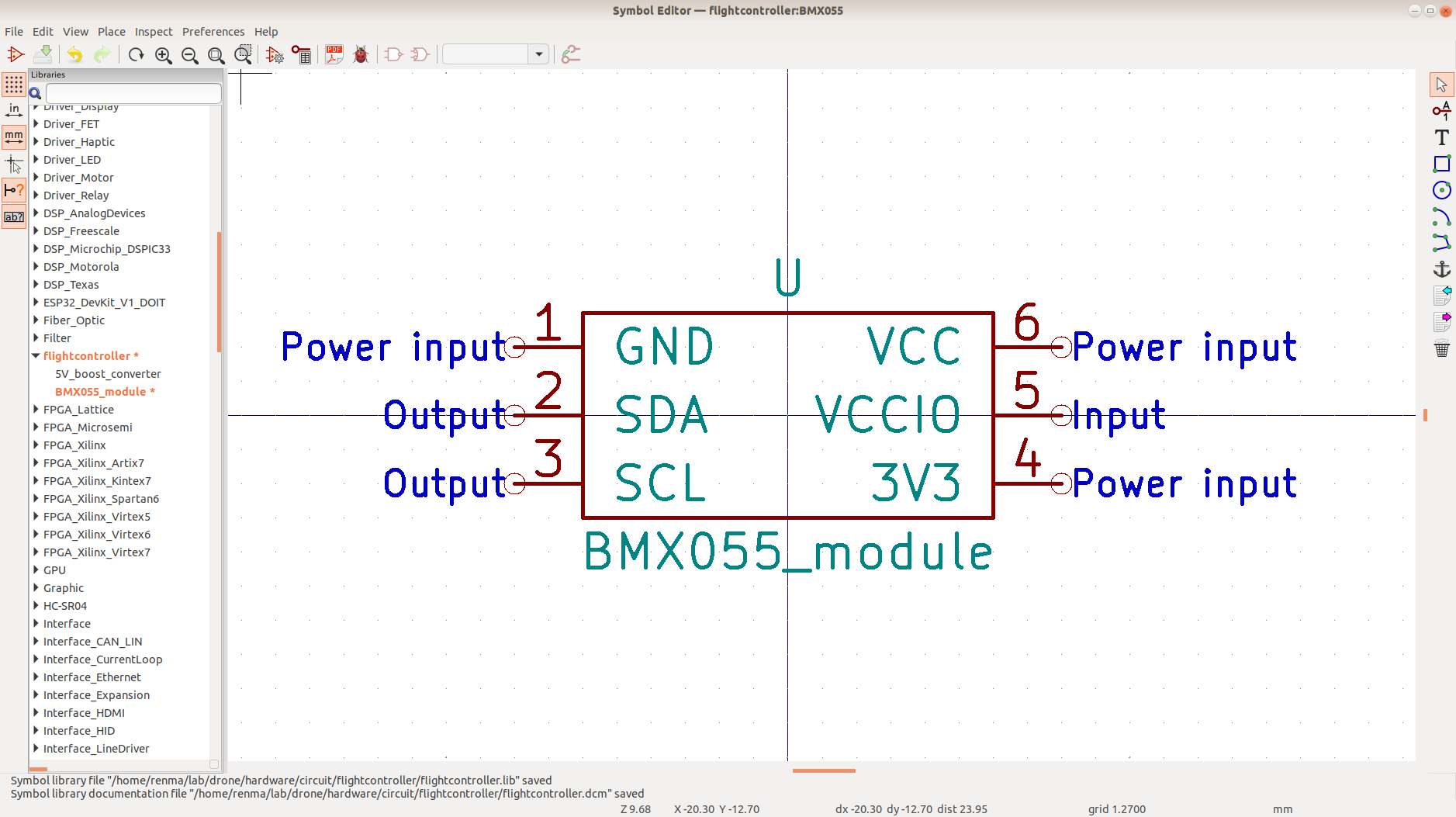This screenshot has width=1456, height=817.
Task: Show De Morgan body style
Action: [x=420, y=54]
